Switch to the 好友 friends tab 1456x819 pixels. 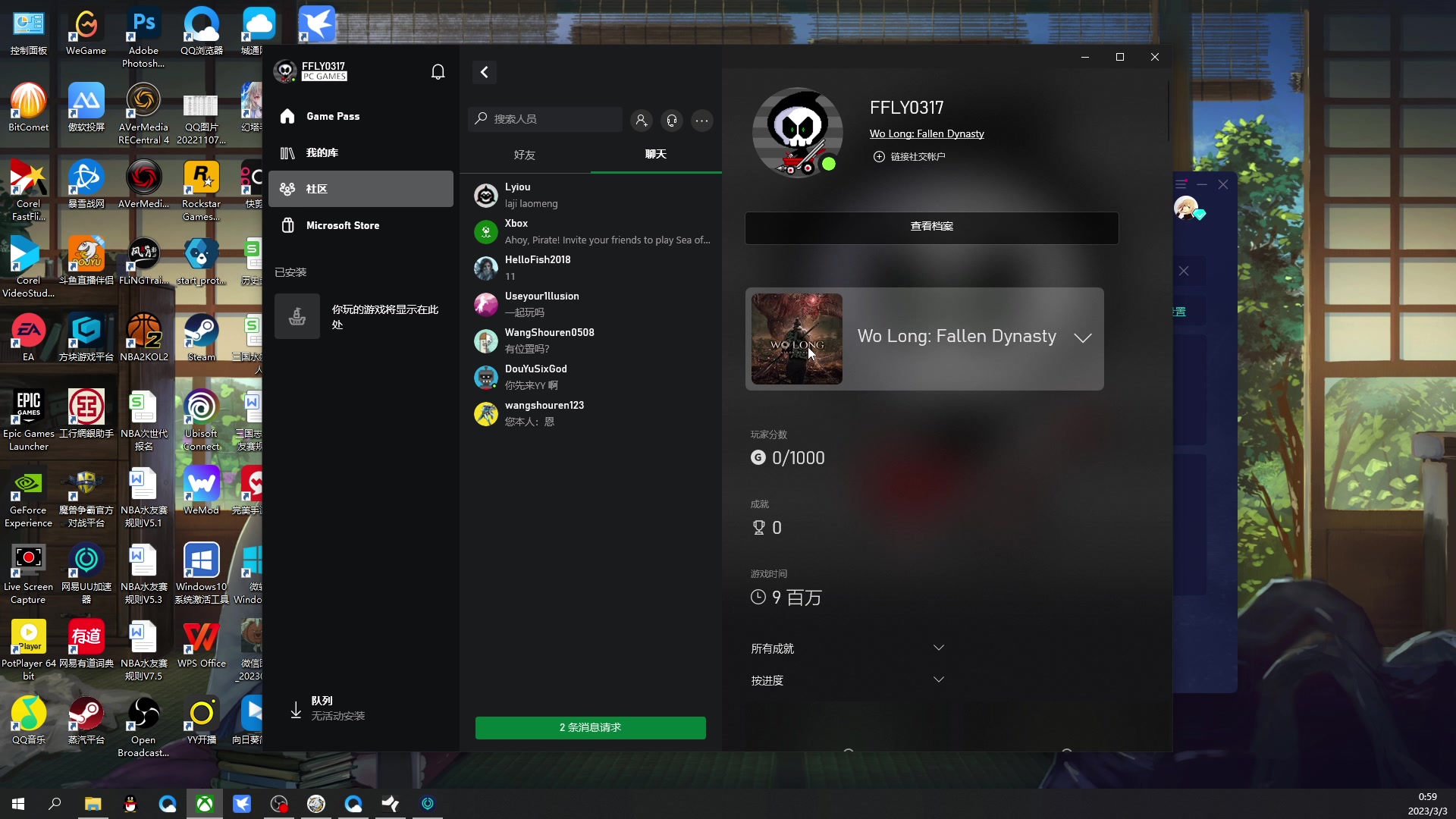[x=525, y=155]
